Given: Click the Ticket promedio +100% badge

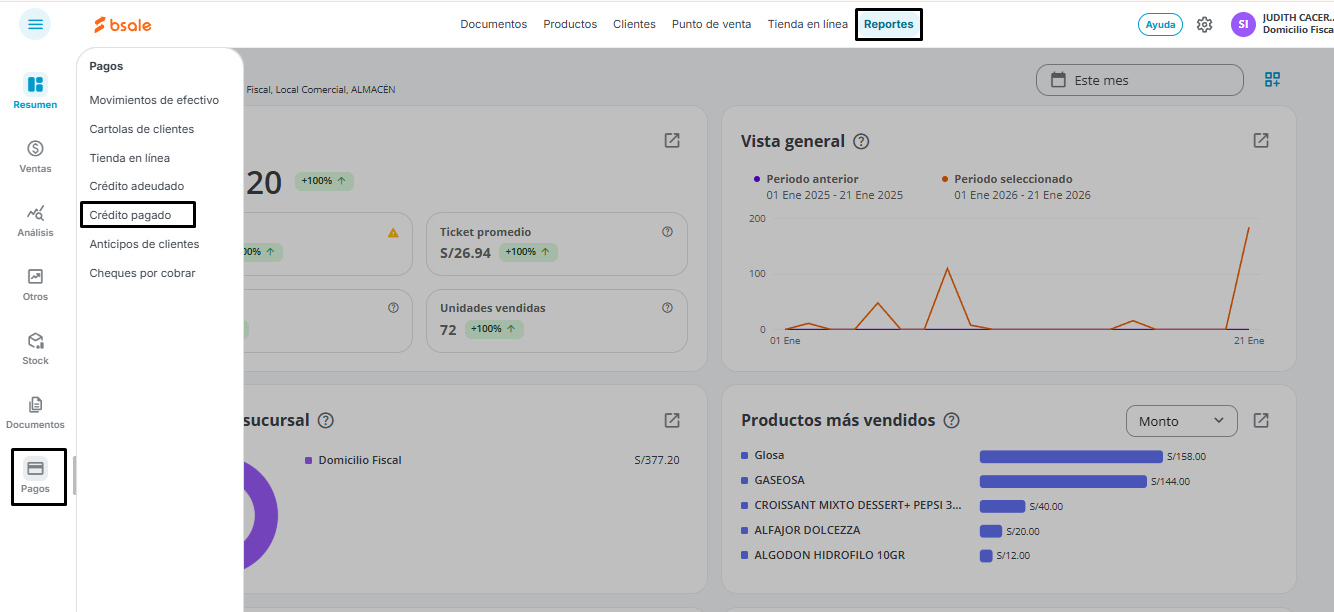Looking at the screenshot, I should 527,252.
